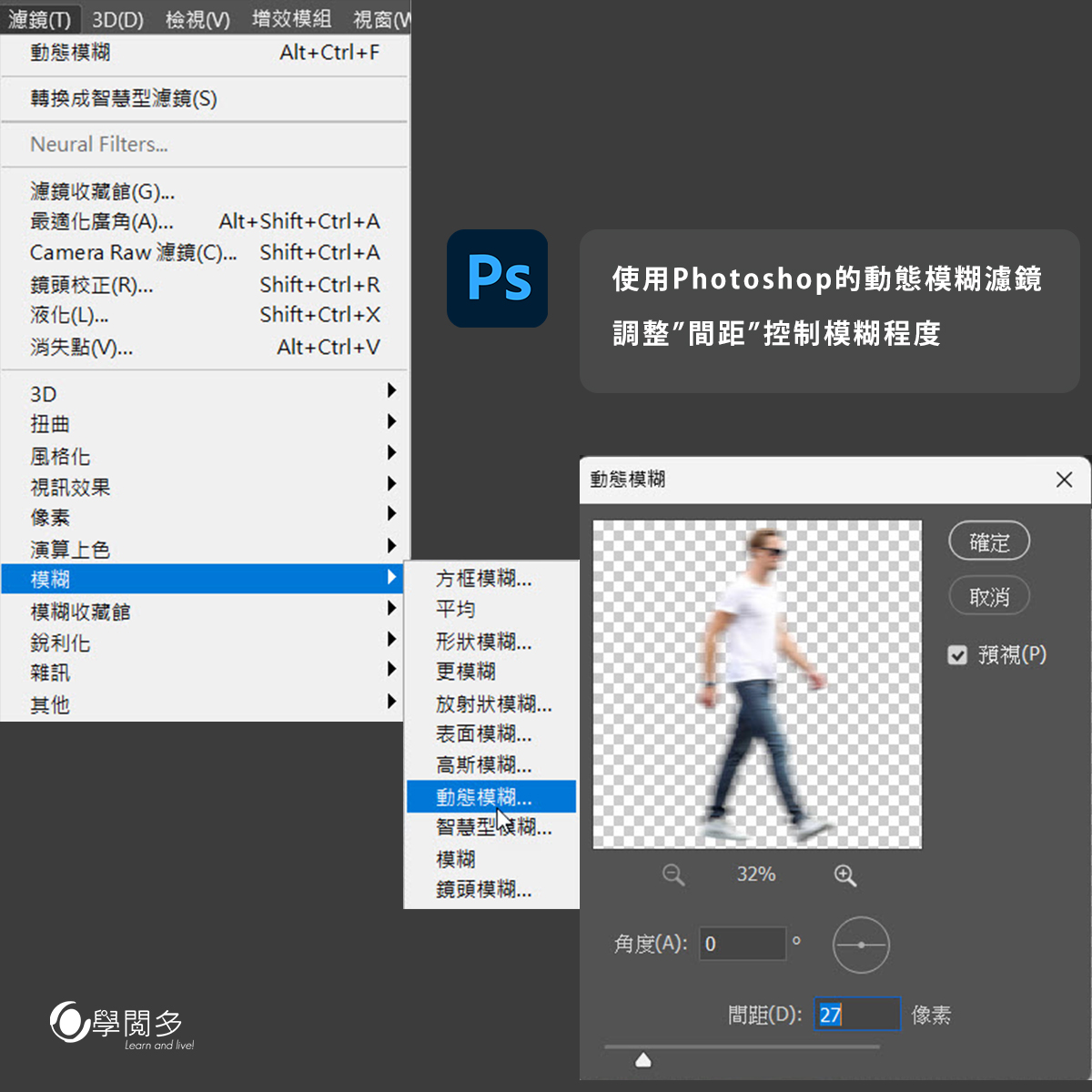This screenshot has width=1092, height=1092.
Task: Open 濾鏡收藏館(G)...
Action: (205, 191)
